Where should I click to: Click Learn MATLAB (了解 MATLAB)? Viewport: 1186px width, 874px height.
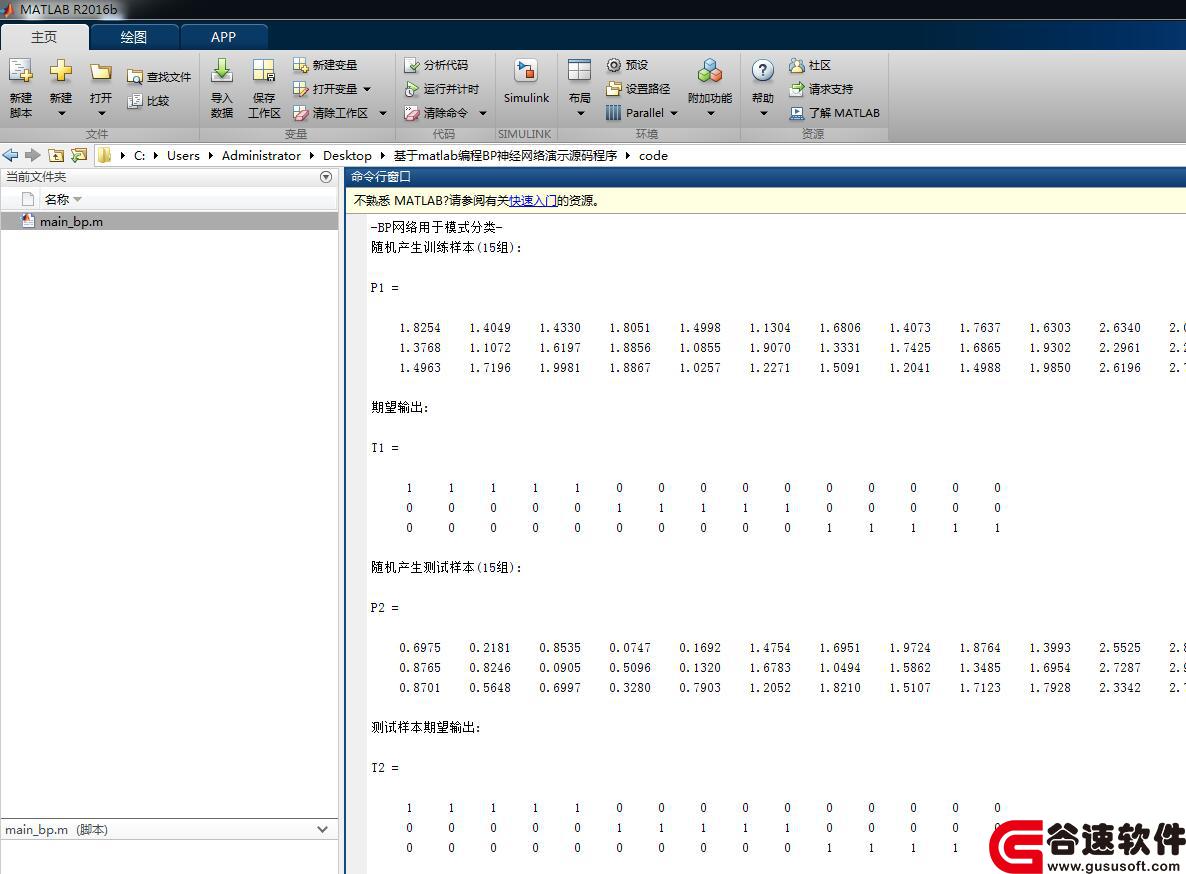pos(834,113)
